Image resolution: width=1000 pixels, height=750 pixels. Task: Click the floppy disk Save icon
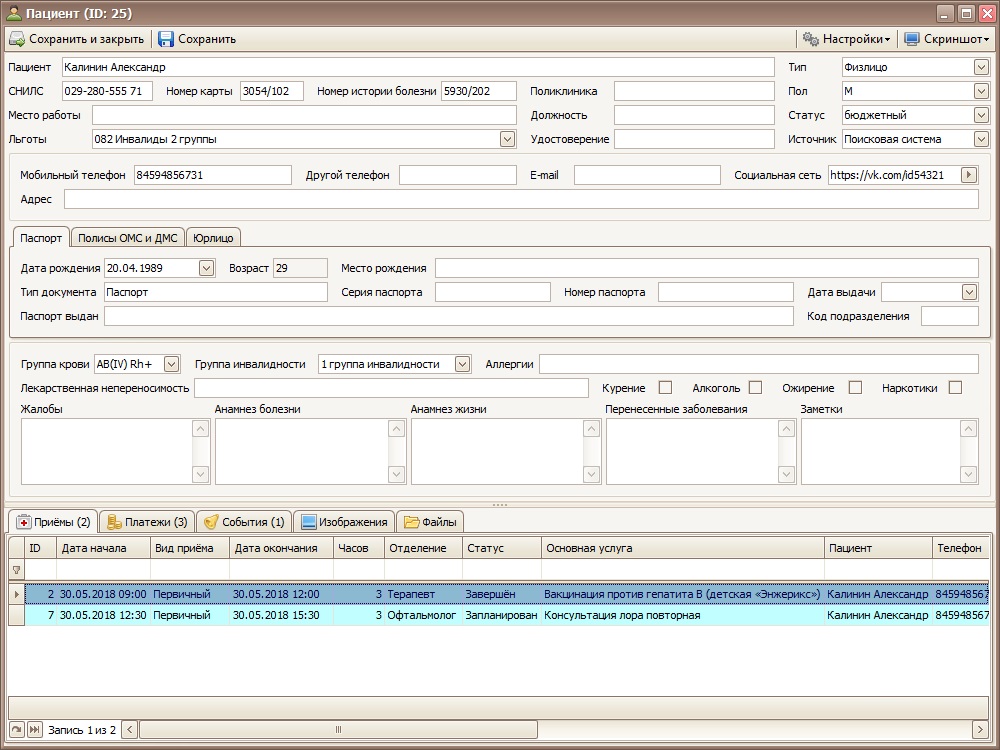pos(166,39)
